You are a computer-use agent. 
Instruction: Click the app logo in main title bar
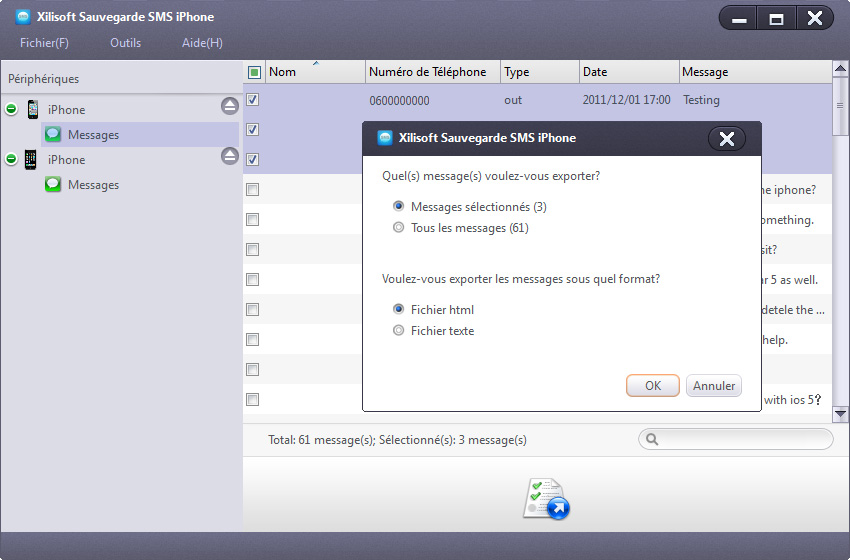[23, 17]
